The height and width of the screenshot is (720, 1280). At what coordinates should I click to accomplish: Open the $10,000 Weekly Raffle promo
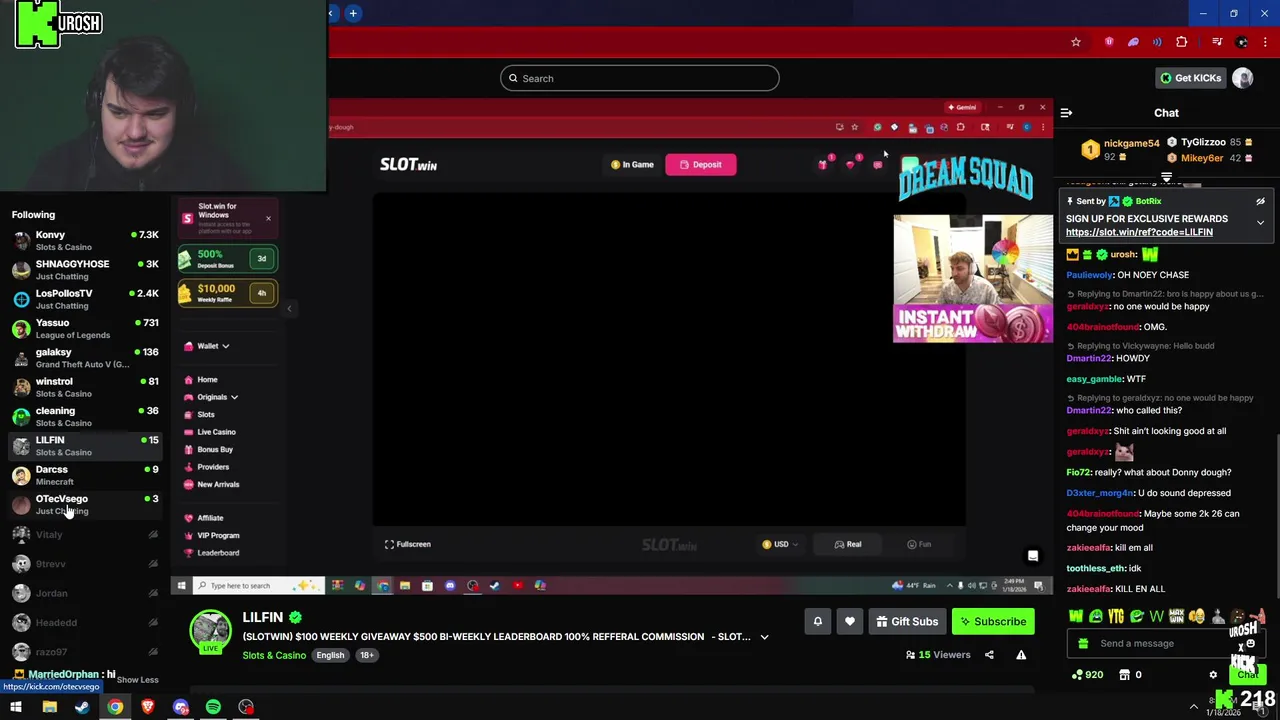227,293
